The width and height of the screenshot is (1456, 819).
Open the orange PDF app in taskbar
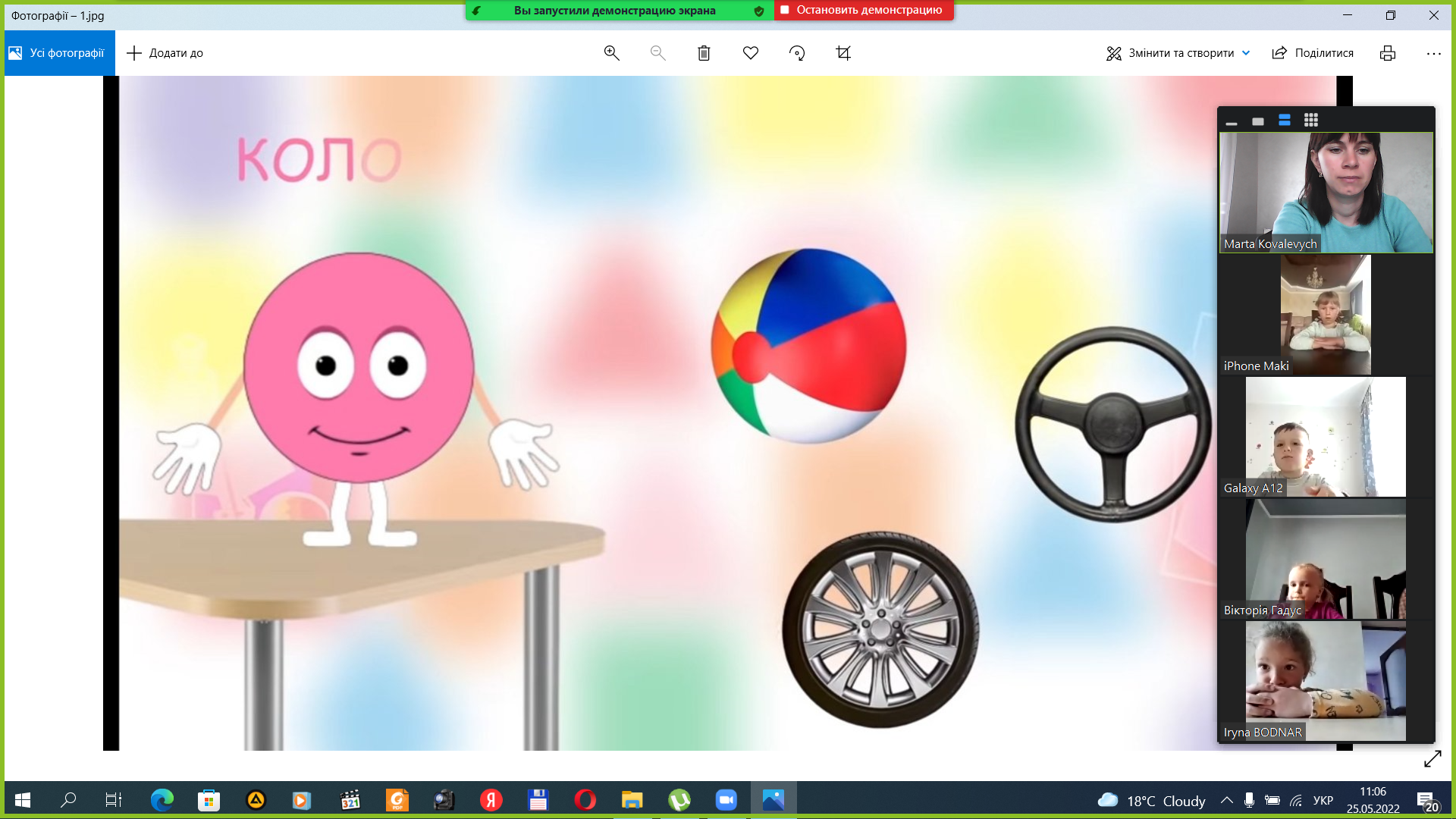point(397,800)
